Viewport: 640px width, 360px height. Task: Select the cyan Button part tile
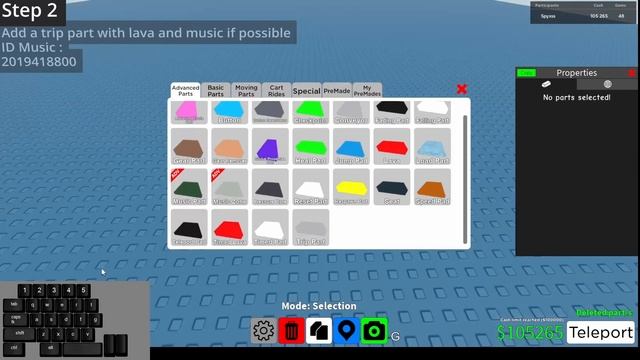tap(229, 112)
